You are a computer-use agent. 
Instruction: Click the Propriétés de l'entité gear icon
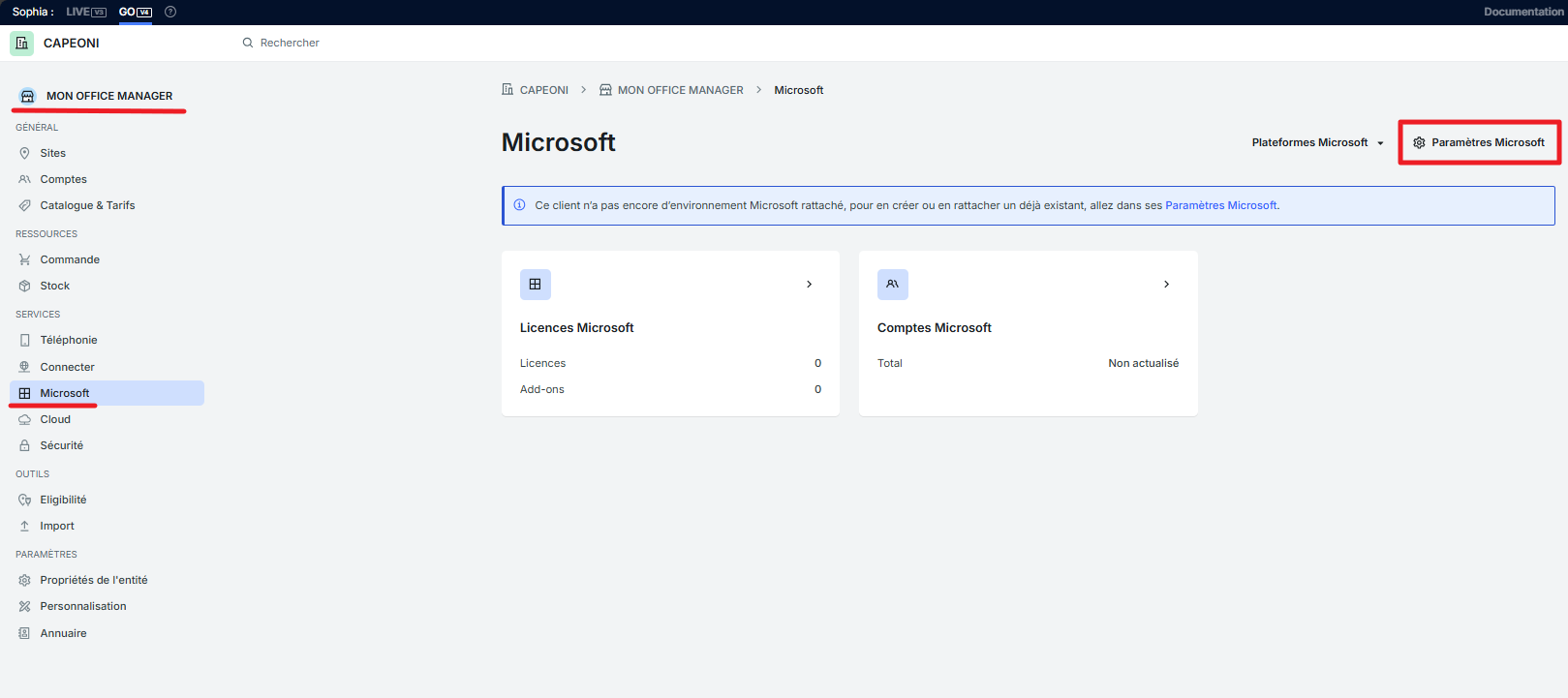25,580
